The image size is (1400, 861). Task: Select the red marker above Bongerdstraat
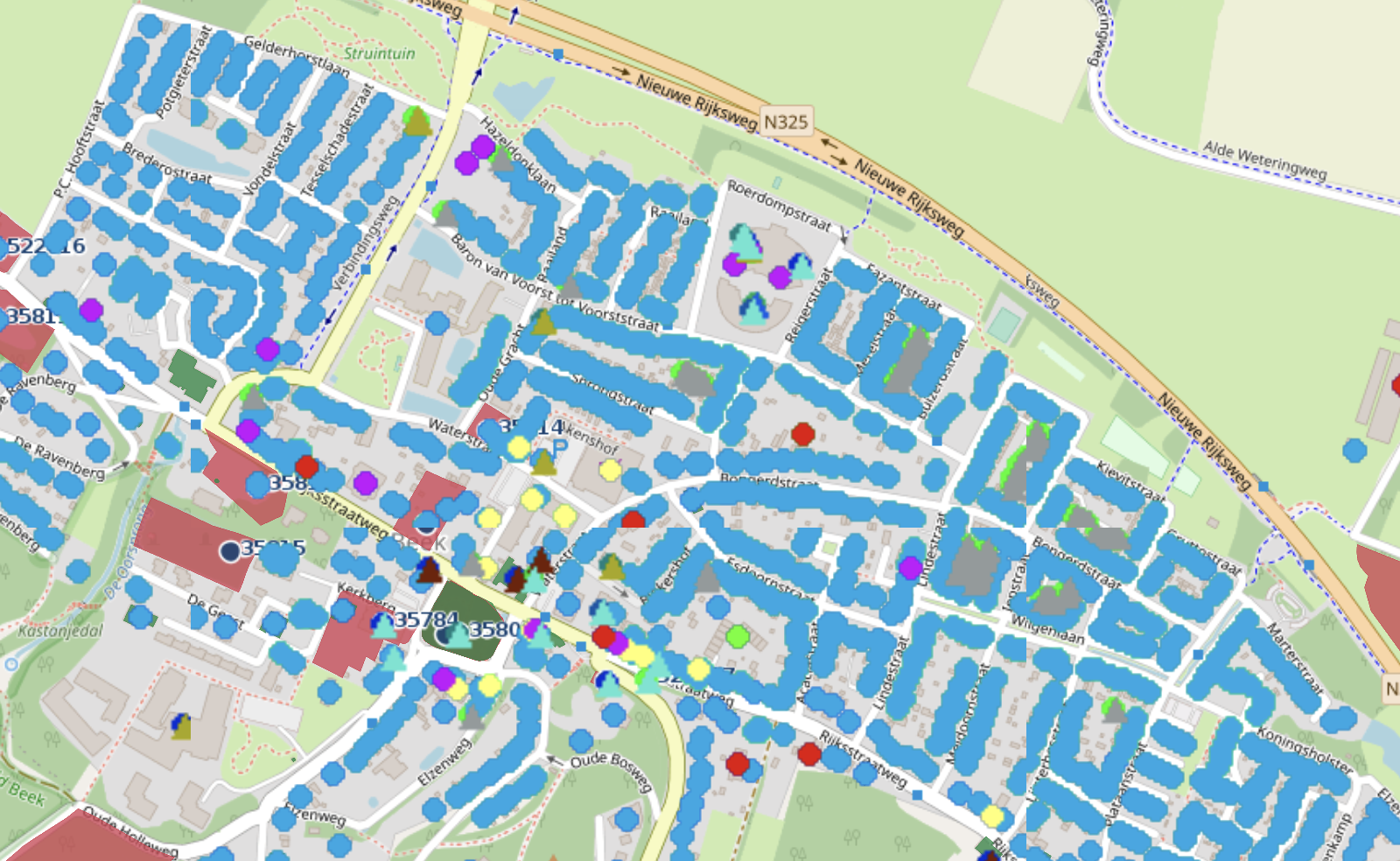click(x=802, y=434)
